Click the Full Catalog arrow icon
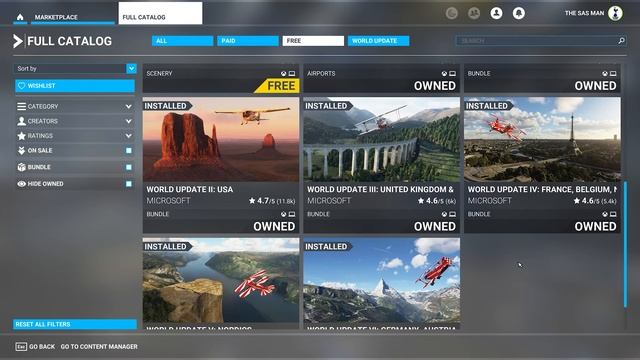 click(18, 41)
